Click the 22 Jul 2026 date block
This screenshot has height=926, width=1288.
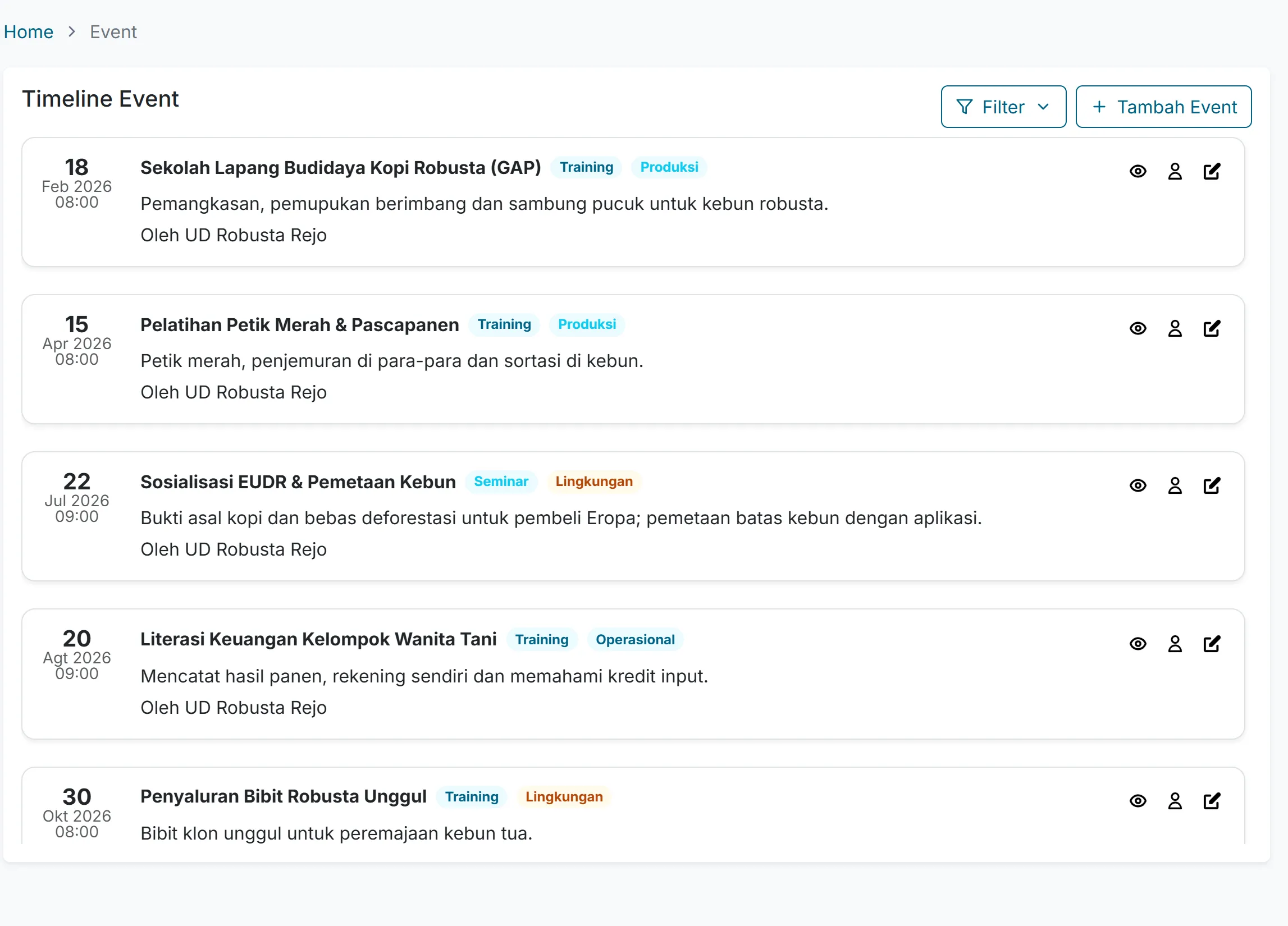pos(77,497)
